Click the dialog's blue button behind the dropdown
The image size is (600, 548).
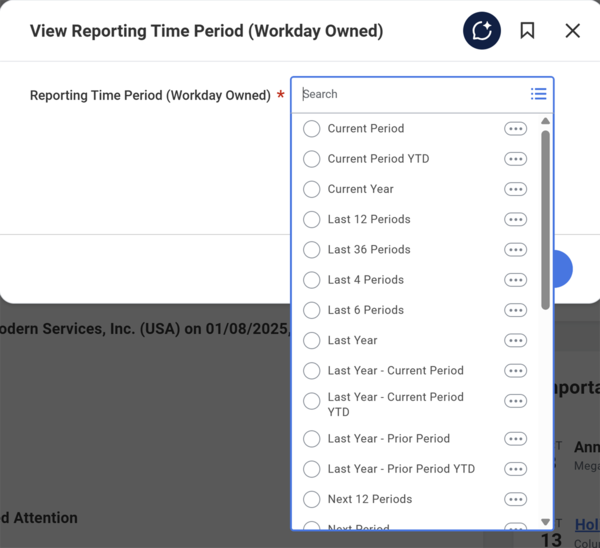(563, 269)
